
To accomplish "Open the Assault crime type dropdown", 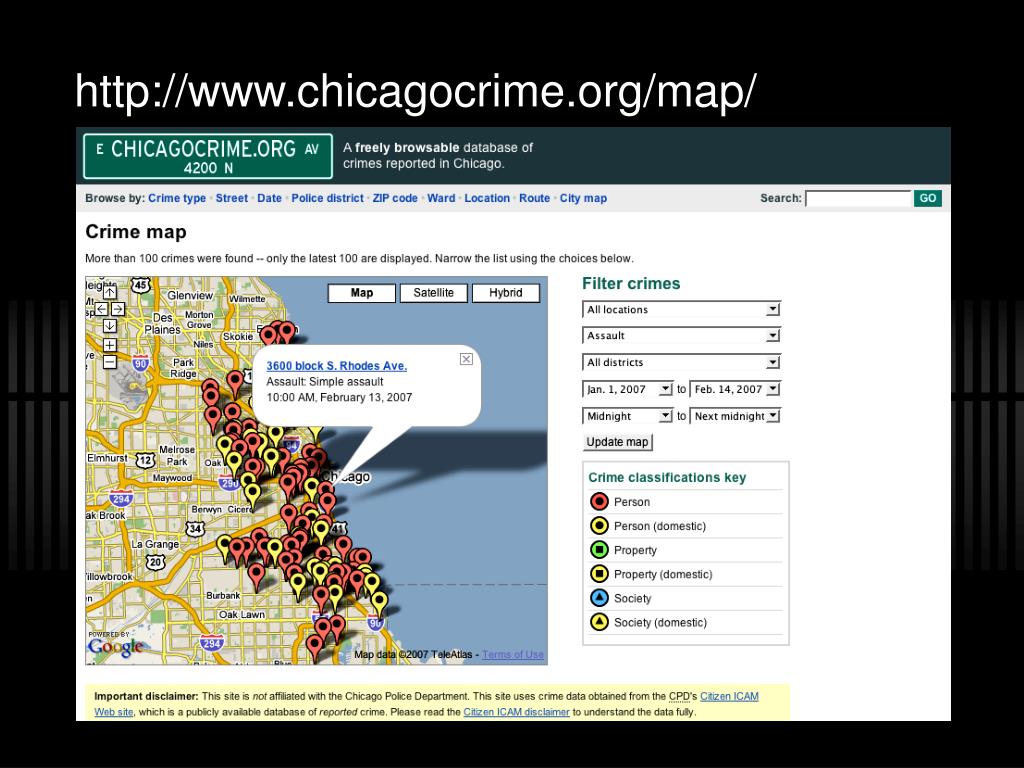I will (681, 336).
